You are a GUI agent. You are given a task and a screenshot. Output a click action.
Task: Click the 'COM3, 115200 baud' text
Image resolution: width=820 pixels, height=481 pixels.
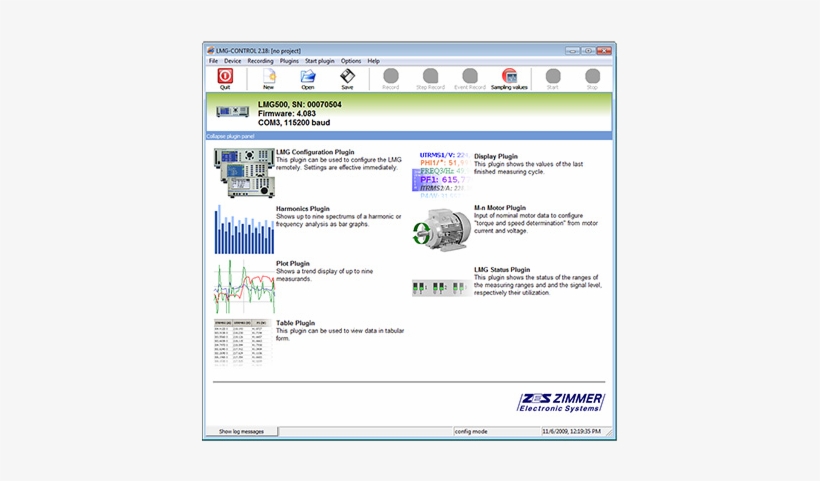[294, 123]
